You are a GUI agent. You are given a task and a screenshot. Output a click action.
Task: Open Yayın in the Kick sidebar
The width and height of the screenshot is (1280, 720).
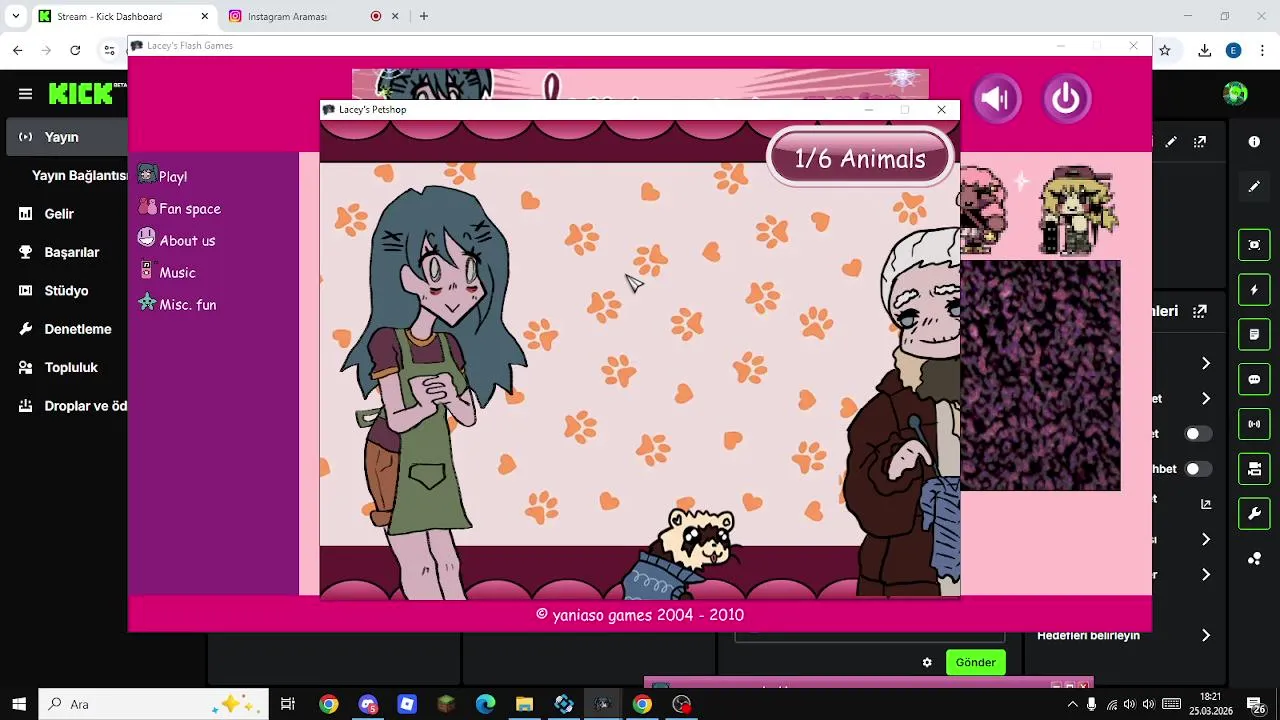(x=67, y=137)
